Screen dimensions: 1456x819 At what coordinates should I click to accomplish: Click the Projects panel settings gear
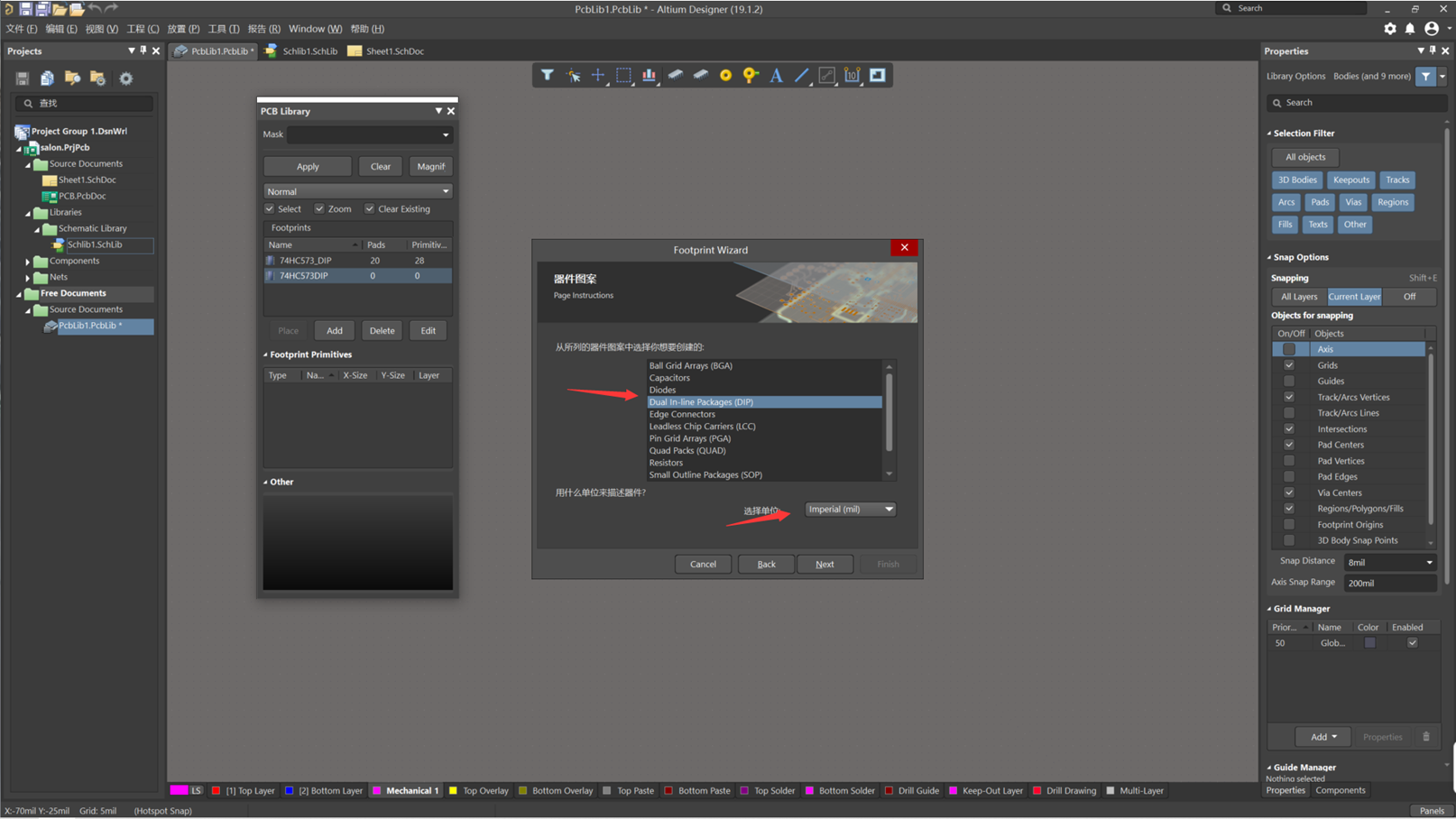coord(126,78)
